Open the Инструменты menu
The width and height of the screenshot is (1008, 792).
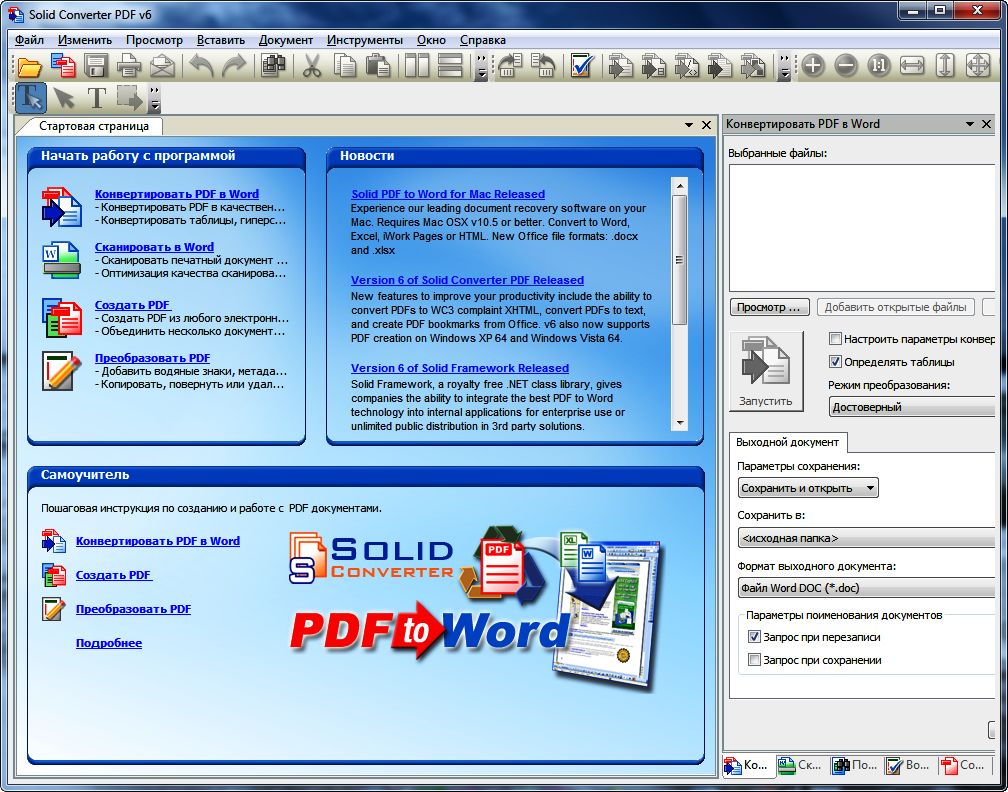(x=364, y=40)
